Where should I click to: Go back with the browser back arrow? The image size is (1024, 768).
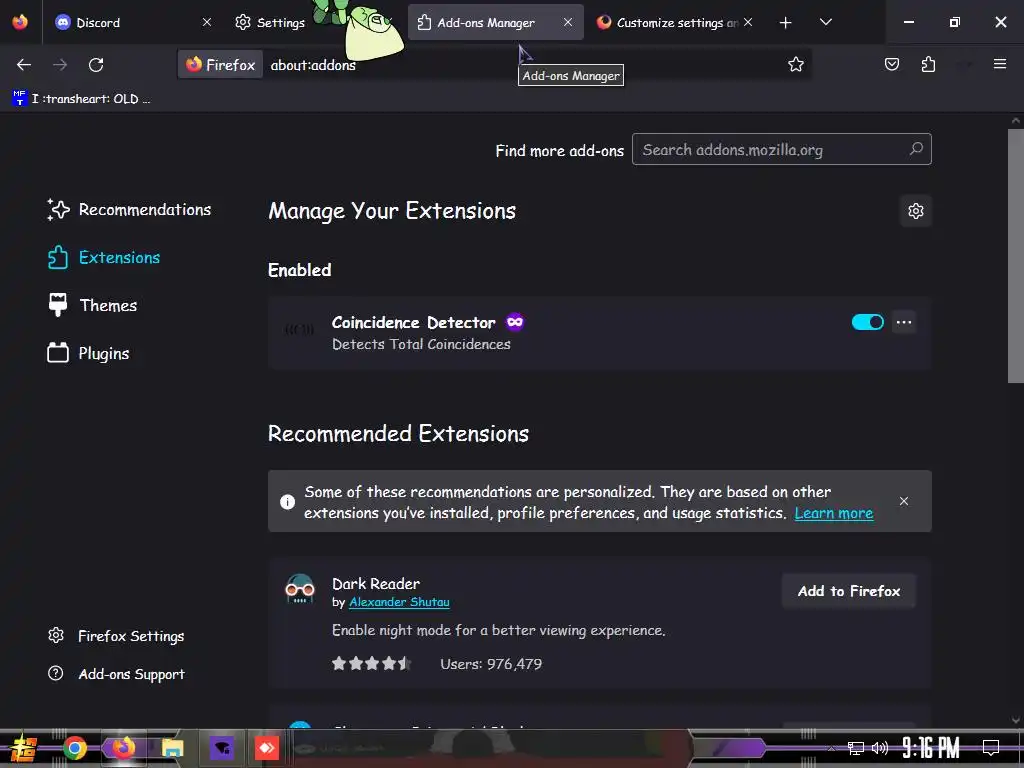click(x=24, y=65)
